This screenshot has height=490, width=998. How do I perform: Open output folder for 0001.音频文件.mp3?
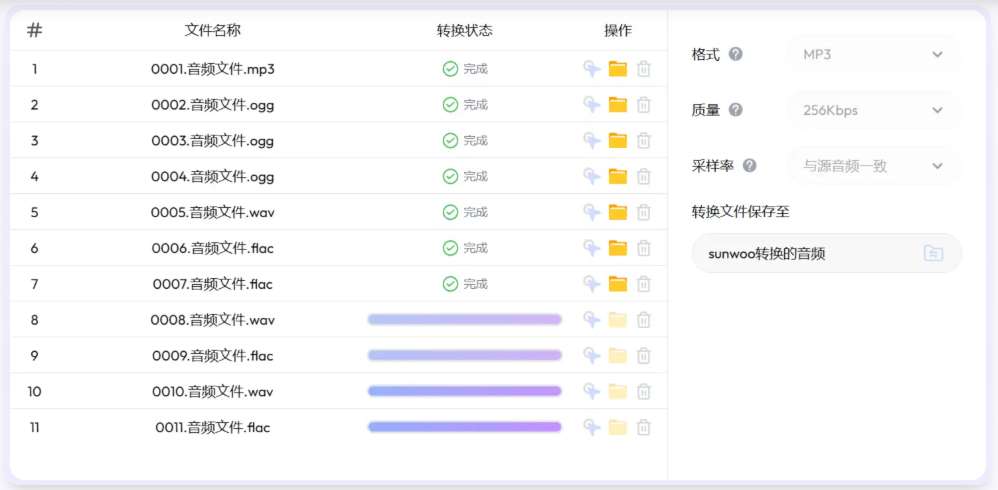click(x=618, y=69)
